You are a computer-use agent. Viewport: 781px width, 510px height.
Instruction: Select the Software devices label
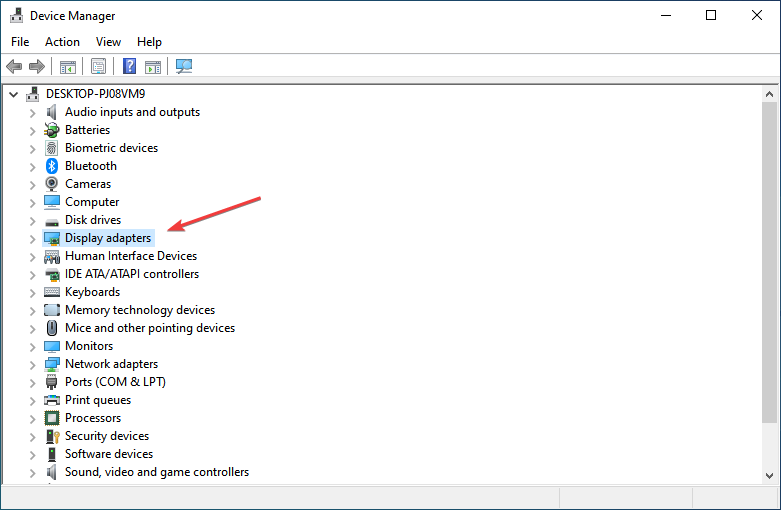click(109, 454)
